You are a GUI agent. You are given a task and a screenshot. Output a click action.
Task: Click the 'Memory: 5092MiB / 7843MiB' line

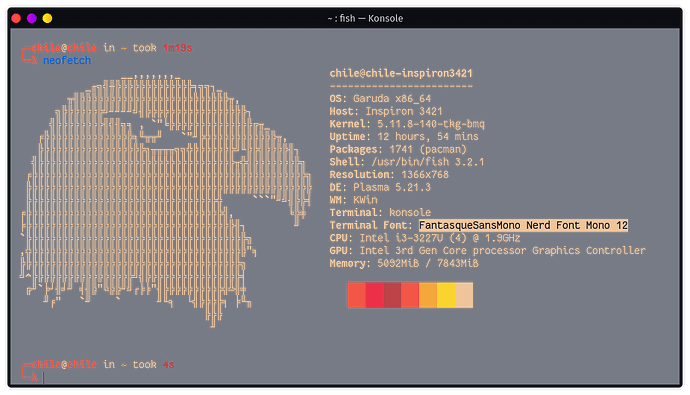click(x=404, y=263)
